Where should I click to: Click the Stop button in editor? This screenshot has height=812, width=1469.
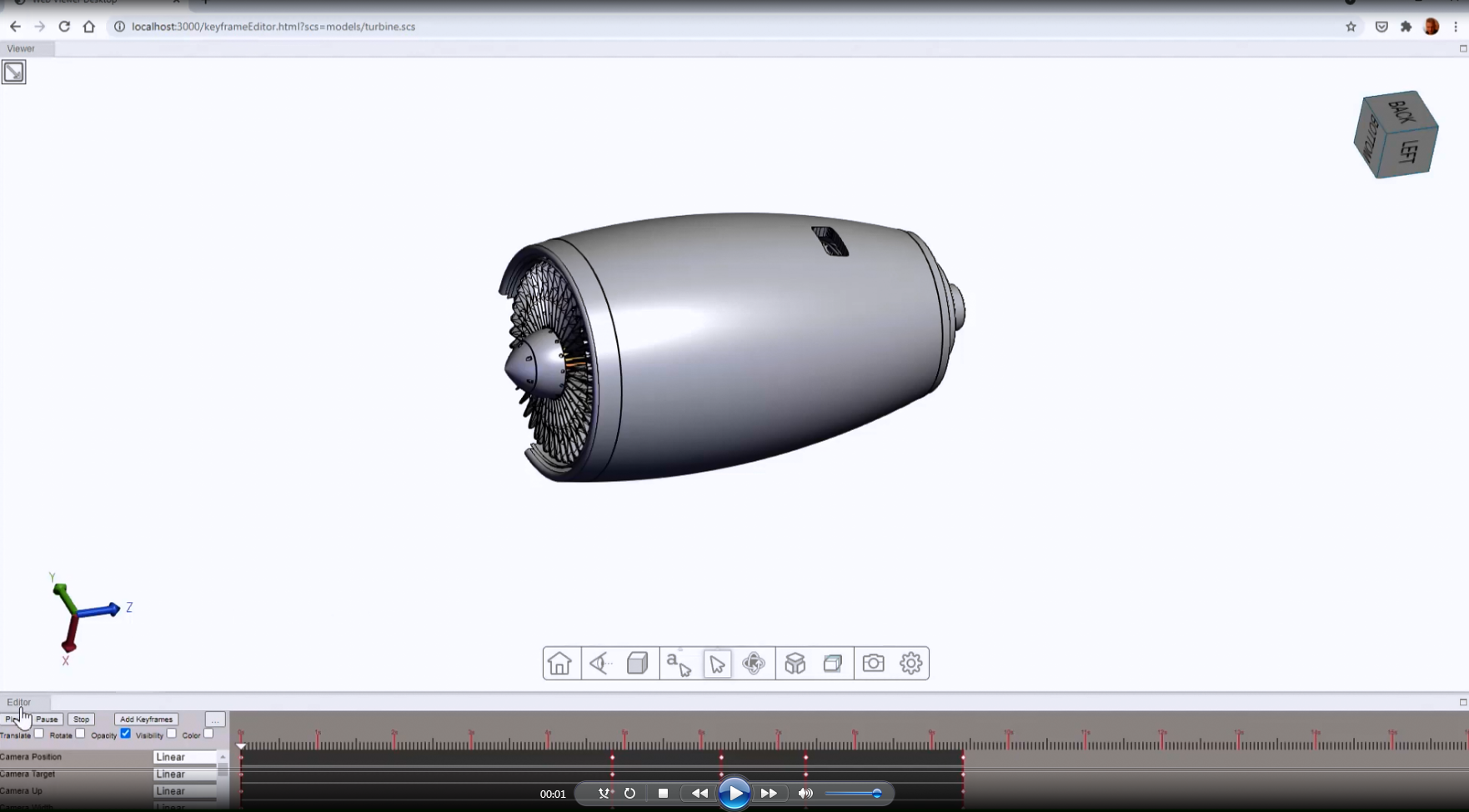[x=81, y=719]
